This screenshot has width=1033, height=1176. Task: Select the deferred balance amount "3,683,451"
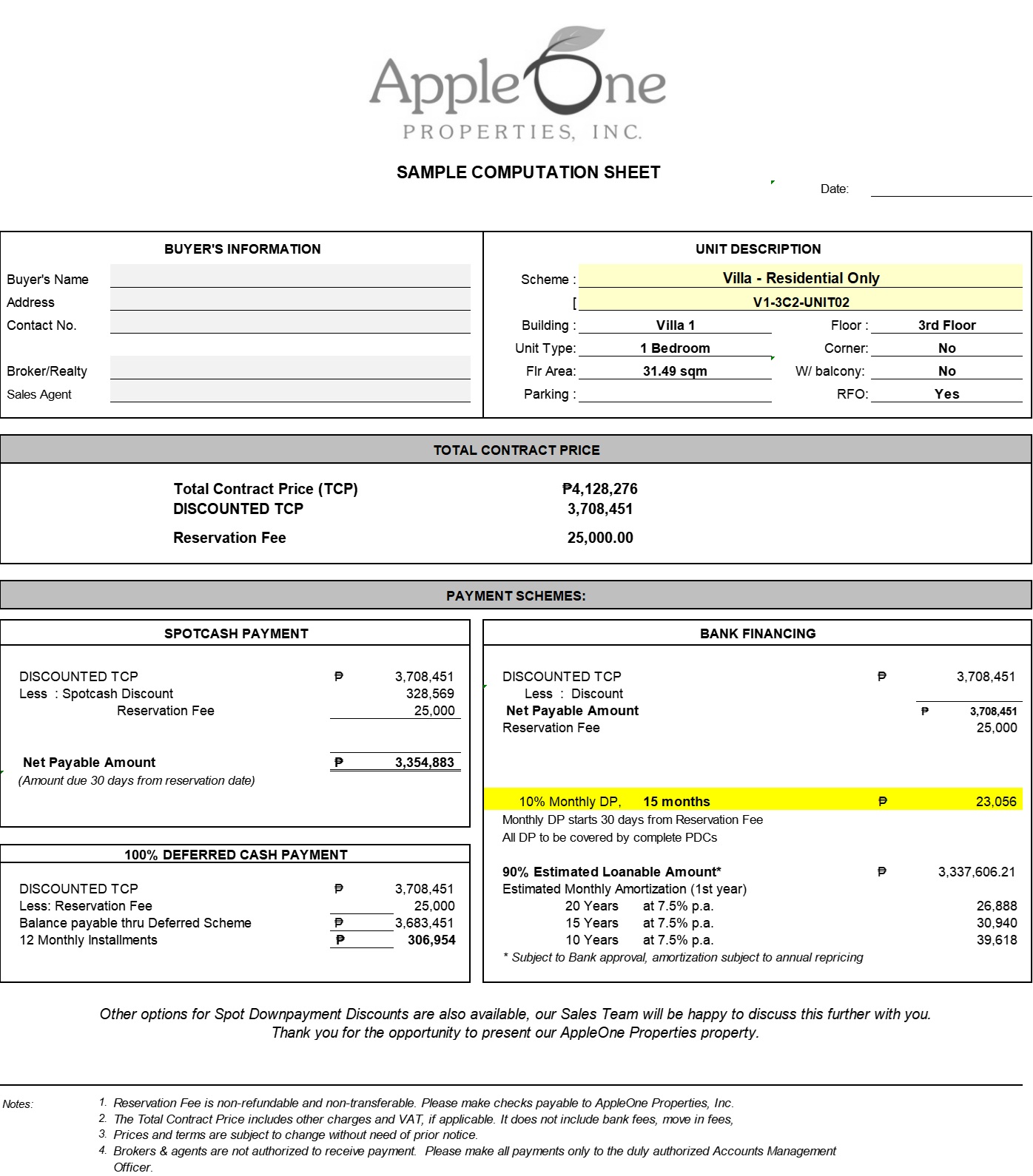click(425, 923)
